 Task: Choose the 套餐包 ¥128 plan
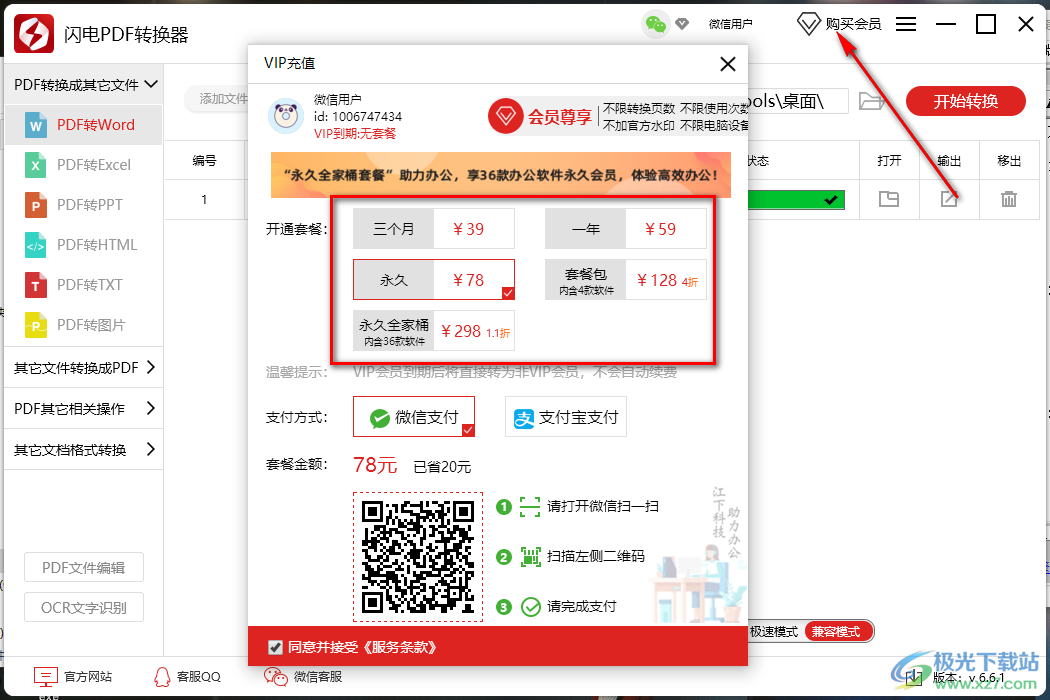point(625,280)
